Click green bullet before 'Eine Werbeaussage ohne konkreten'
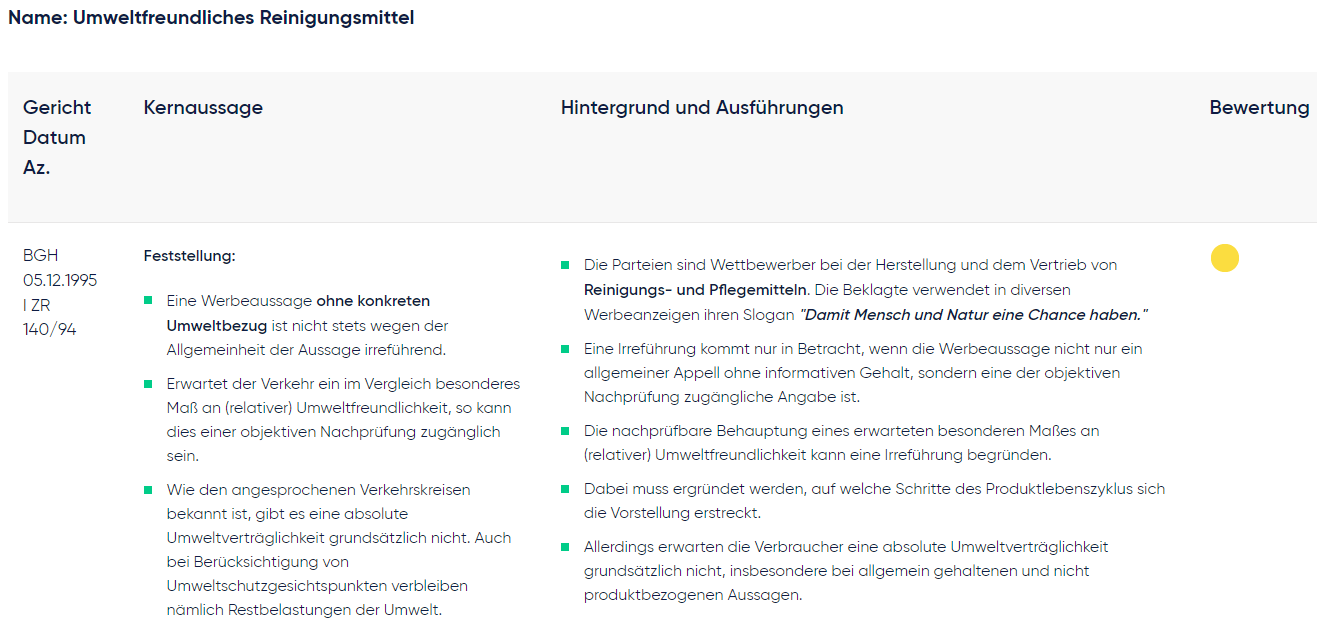The height and width of the screenshot is (628, 1328). click(148, 300)
